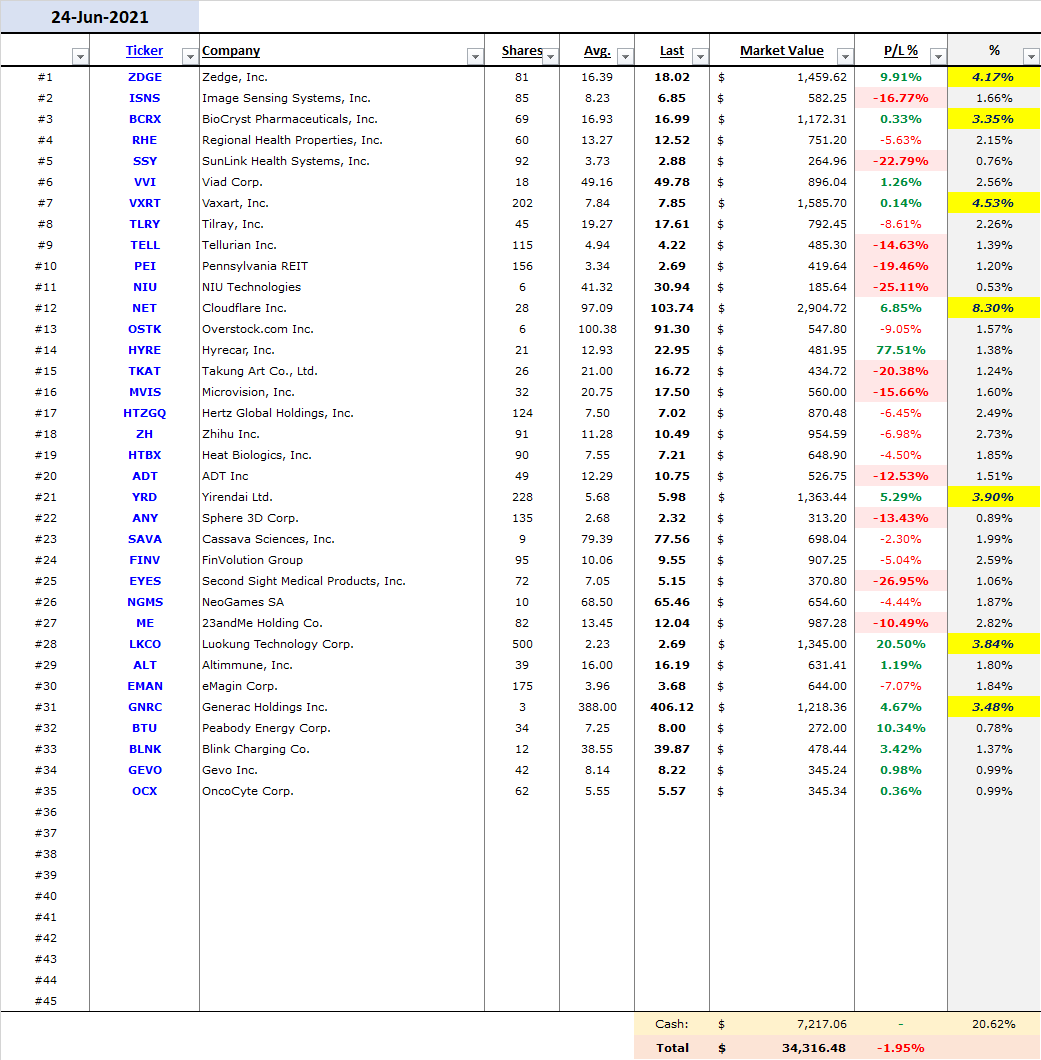Viewport: 1041px width, 1060px height.
Task: Expand the P/L % column filter arrow
Action: tap(938, 56)
